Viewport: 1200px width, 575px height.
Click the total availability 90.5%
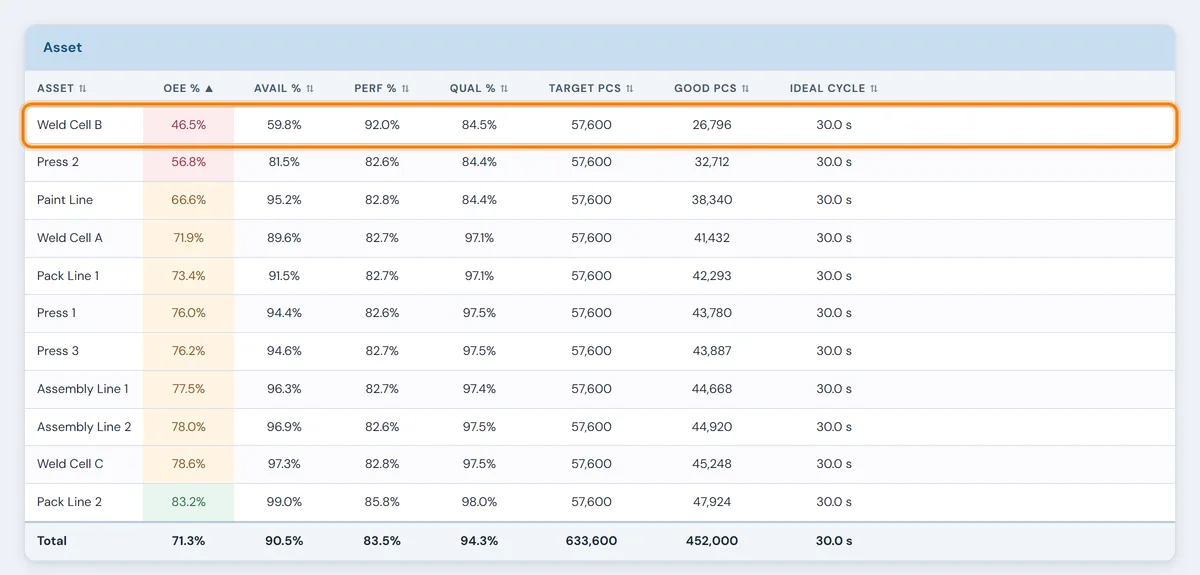pos(285,540)
